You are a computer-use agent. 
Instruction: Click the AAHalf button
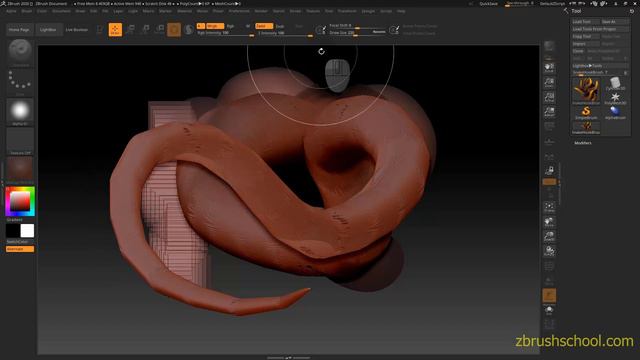coord(549,112)
